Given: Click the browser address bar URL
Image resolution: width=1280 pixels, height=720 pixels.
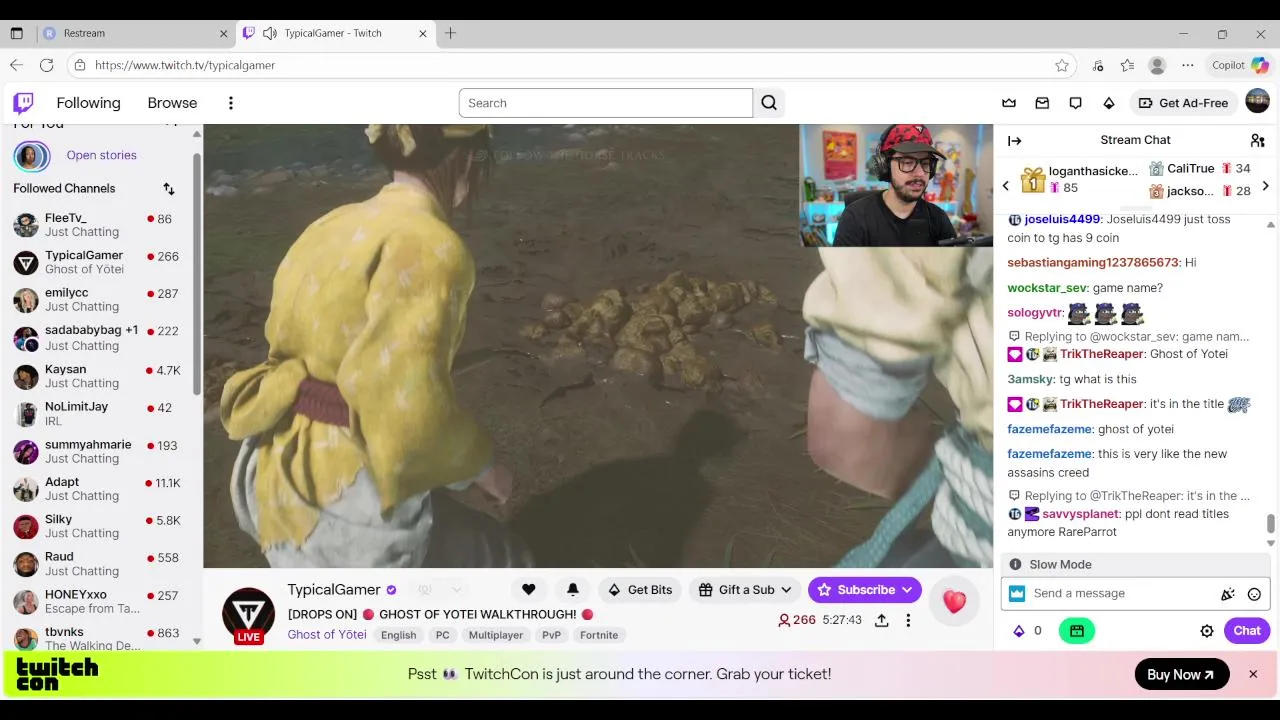Looking at the screenshot, I should [x=185, y=65].
